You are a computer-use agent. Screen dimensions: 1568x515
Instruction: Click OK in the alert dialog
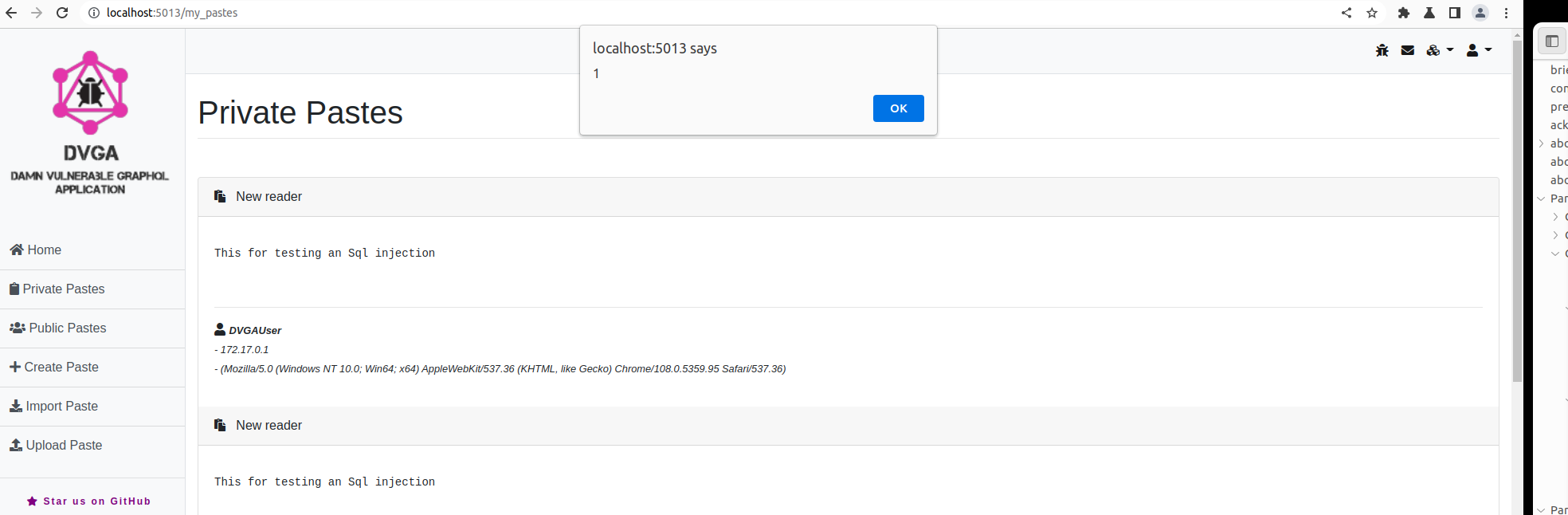tap(898, 108)
